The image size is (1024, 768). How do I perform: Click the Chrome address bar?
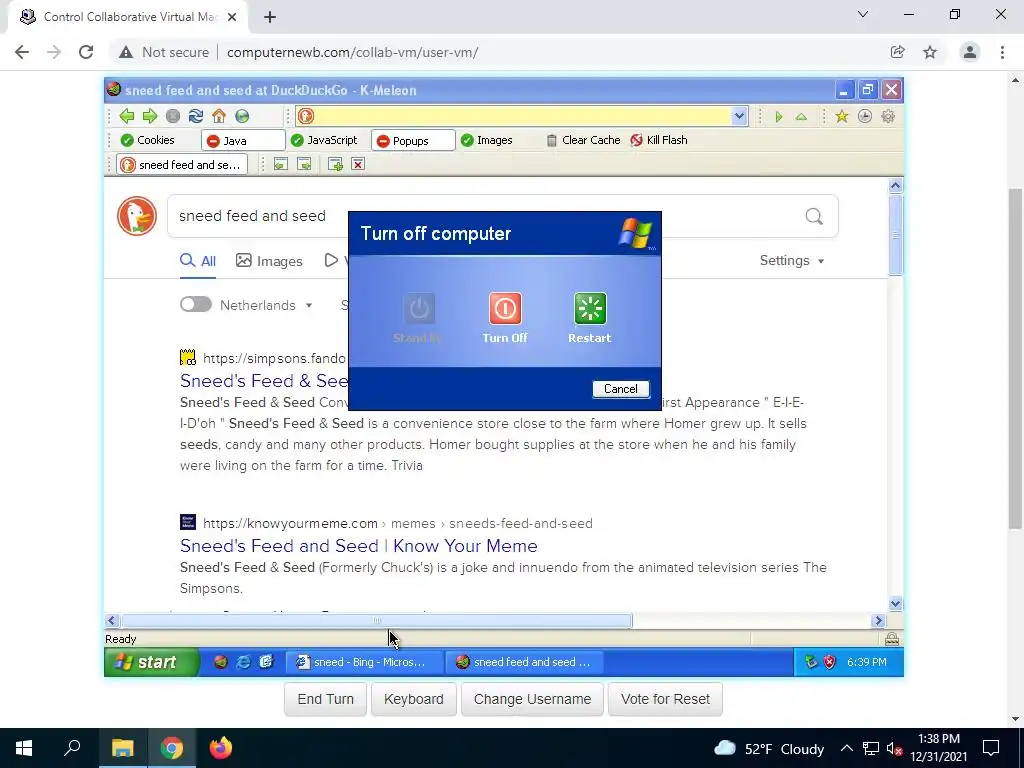(503, 52)
